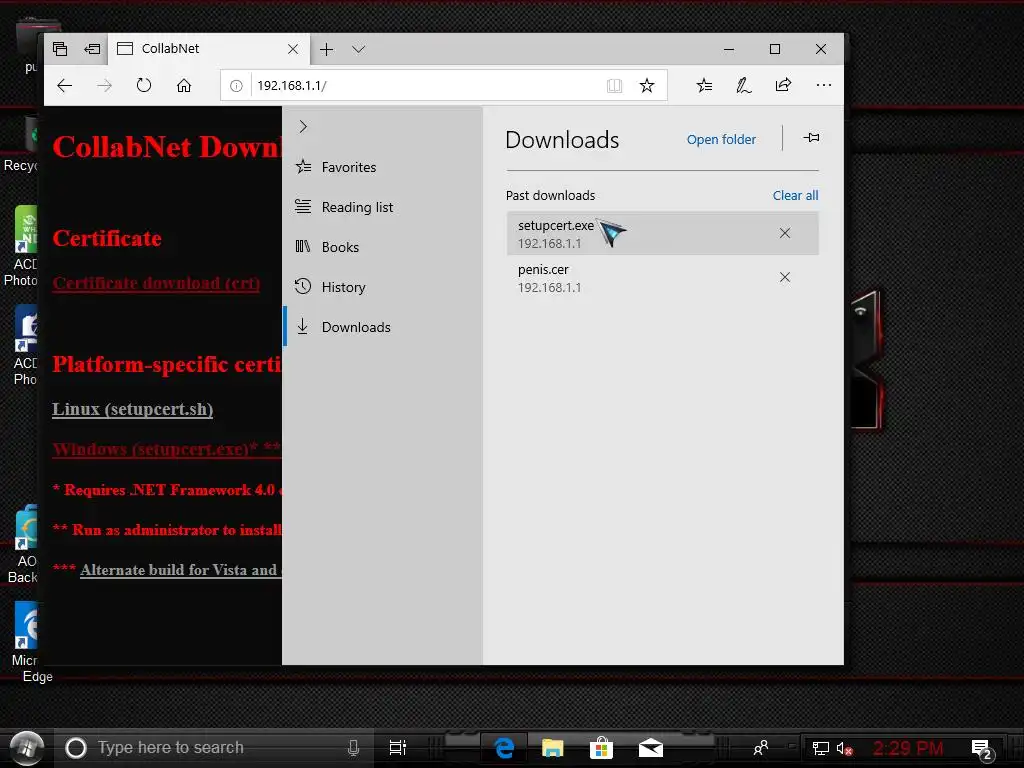This screenshot has width=1024, height=768.
Task: Click the 2:29 PM clock
Action: pos(908,748)
